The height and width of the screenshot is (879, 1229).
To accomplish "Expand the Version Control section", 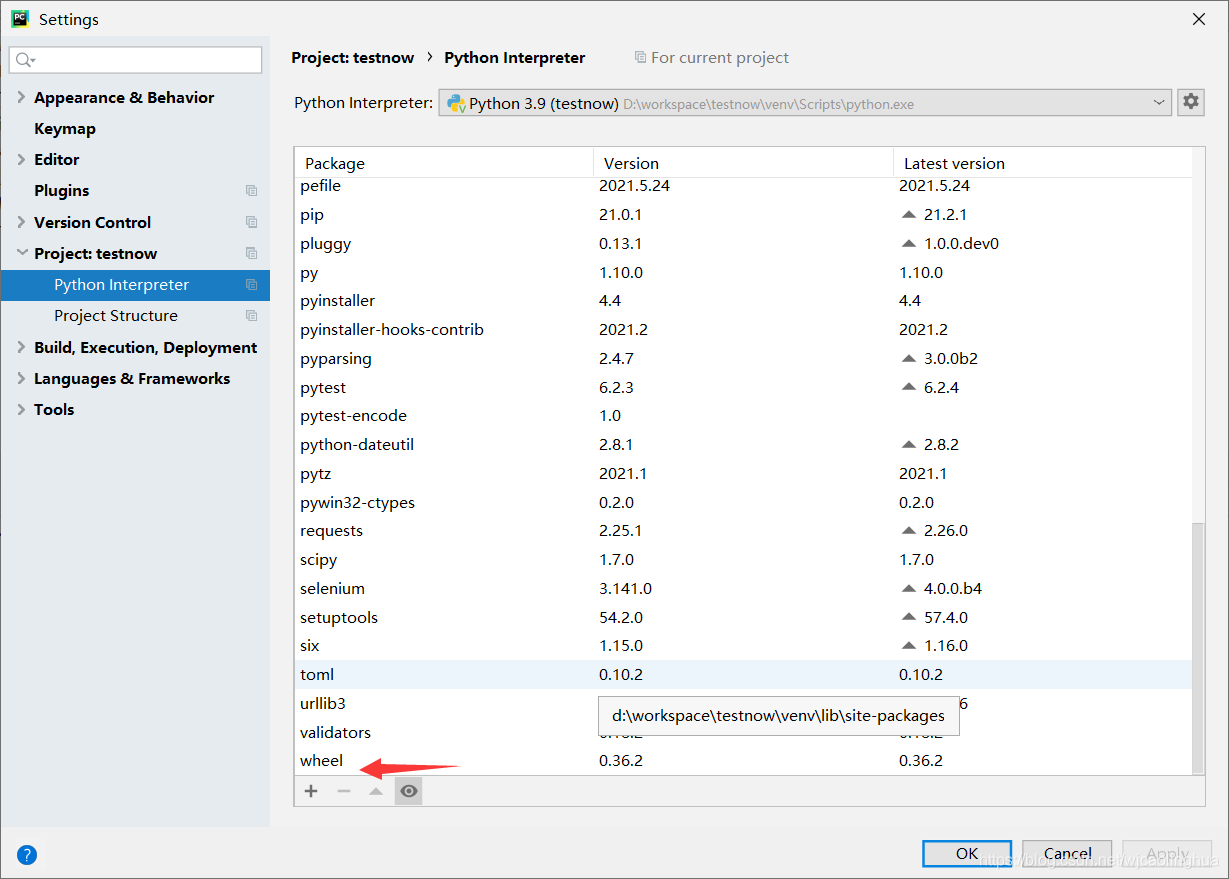I will point(21,222).
